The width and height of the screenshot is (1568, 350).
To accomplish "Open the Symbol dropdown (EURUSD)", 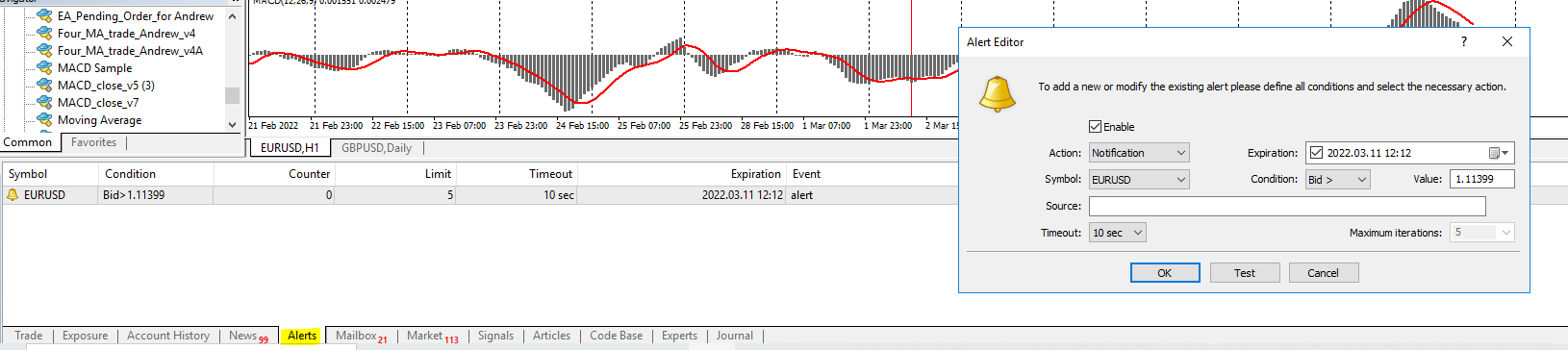I will [1139, 180].
